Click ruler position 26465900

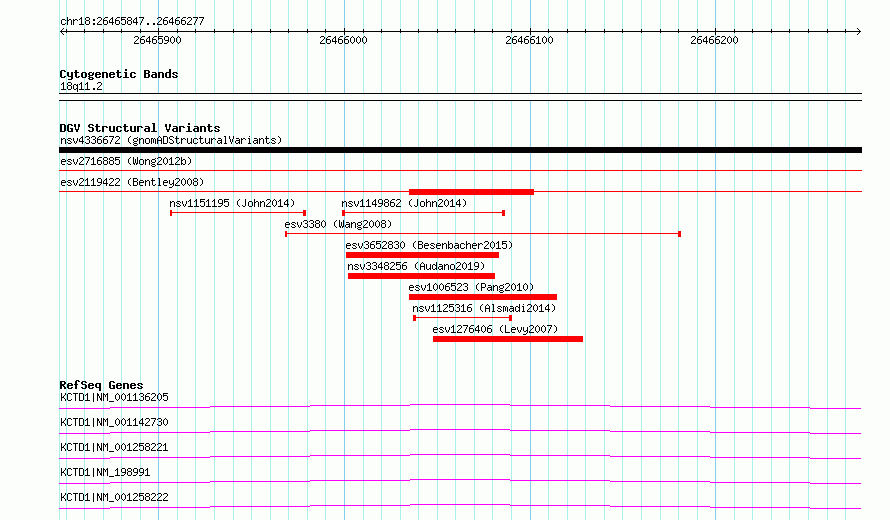pyautogui.click(x=157, y=40)
